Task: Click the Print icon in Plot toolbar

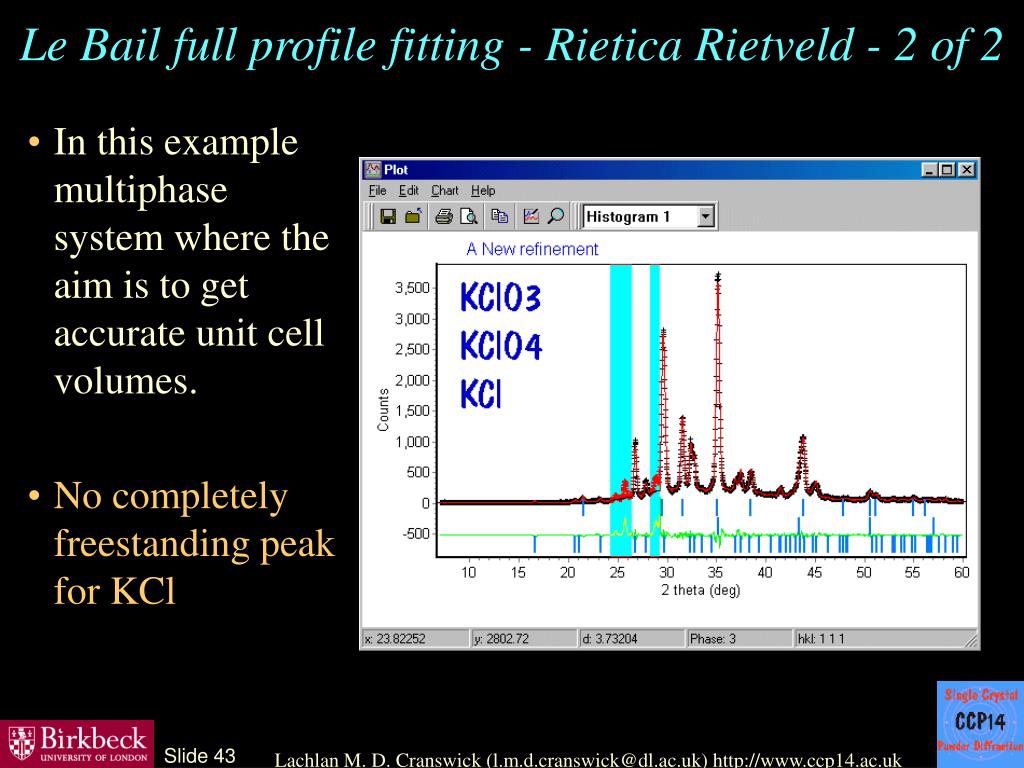Action: [x=444, y=217]
